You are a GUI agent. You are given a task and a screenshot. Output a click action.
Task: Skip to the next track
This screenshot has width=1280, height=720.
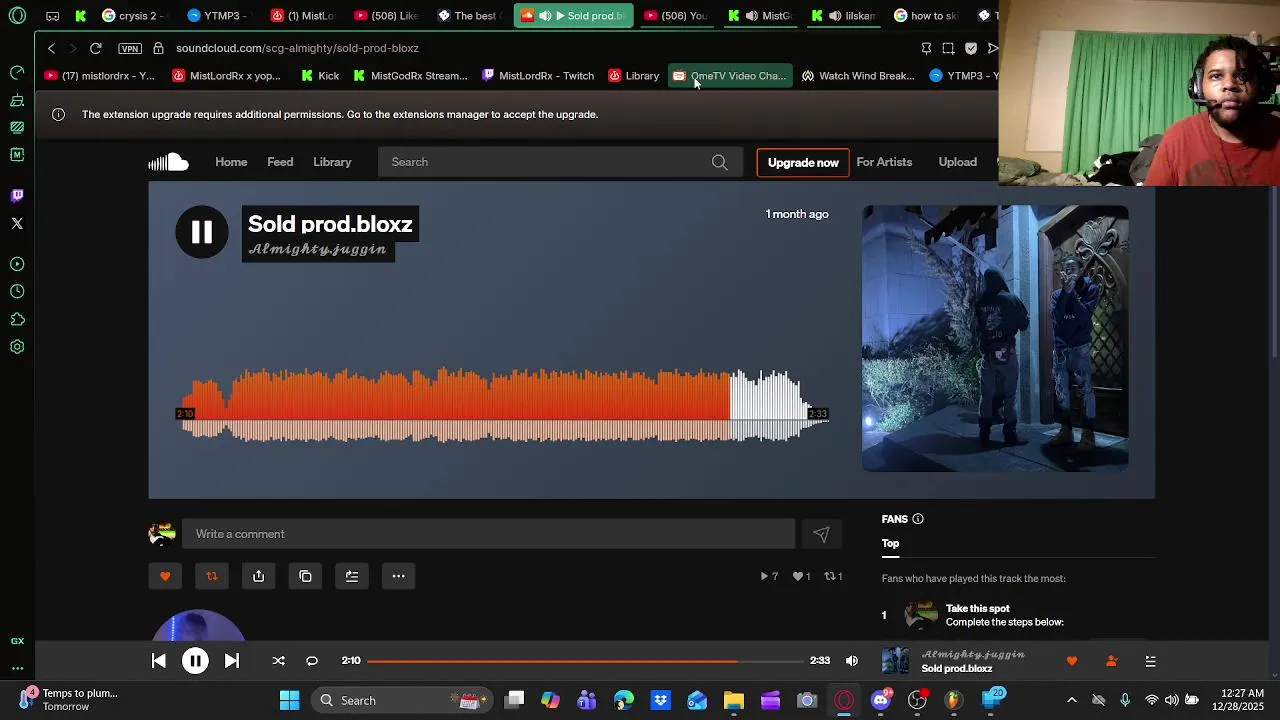pyautogui.click(x=231, y=661)
